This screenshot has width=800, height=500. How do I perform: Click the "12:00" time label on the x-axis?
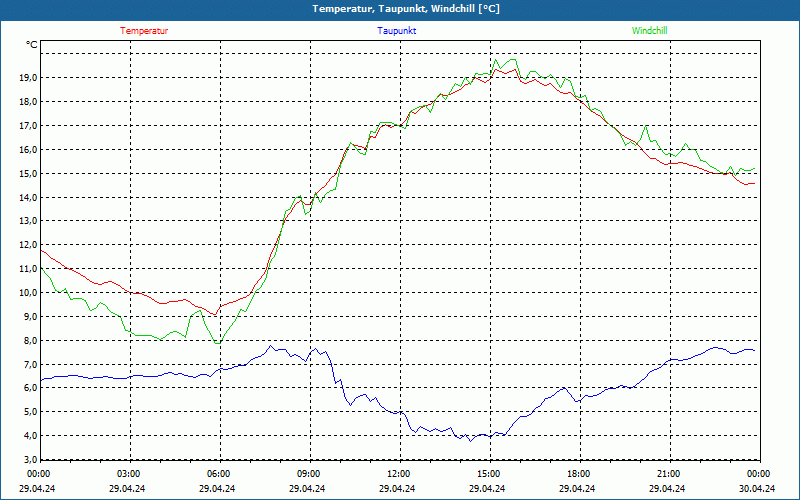coord(398,474)
